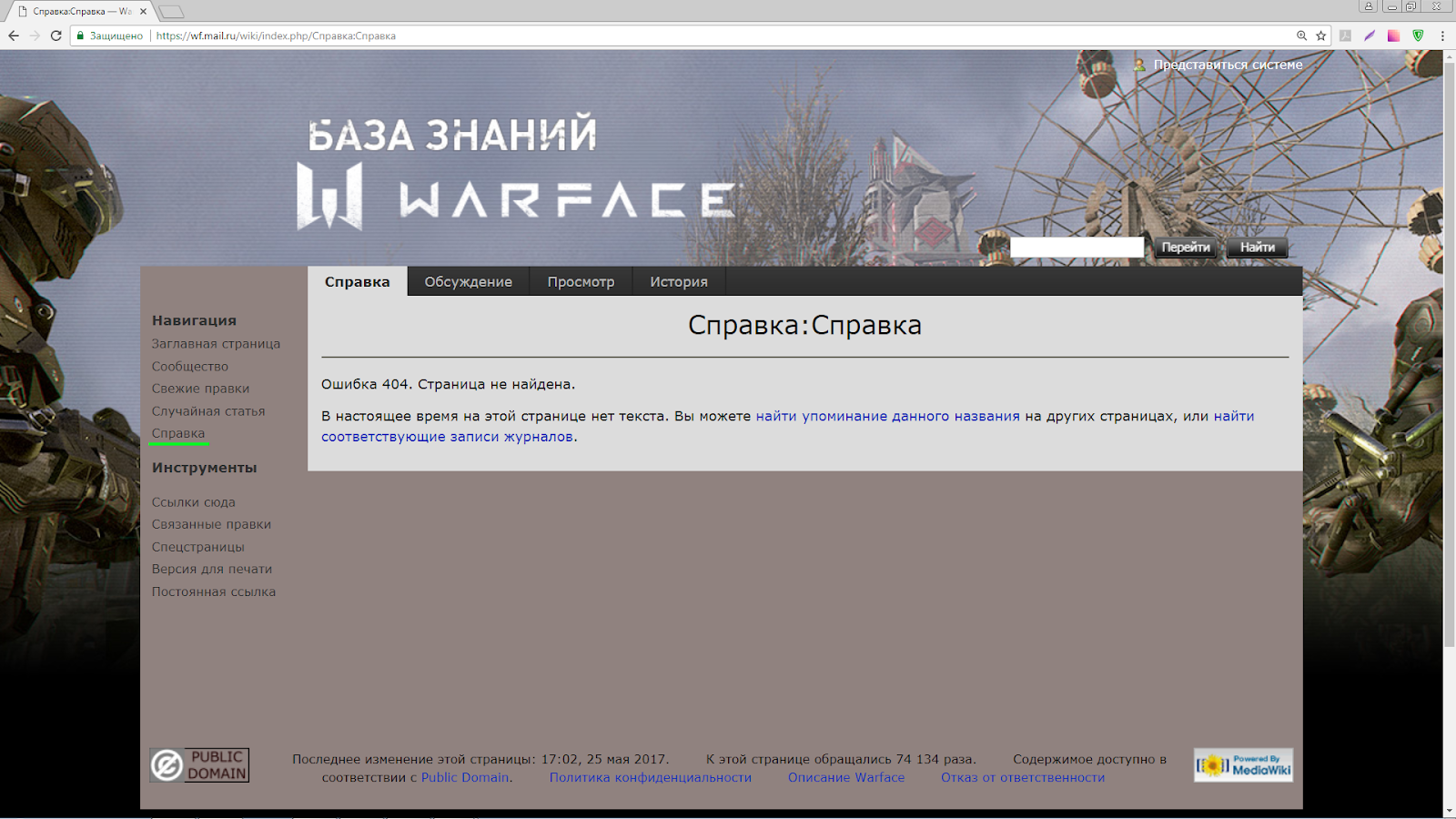
Task: Click the Public Domain badge image
Action: 199,765
